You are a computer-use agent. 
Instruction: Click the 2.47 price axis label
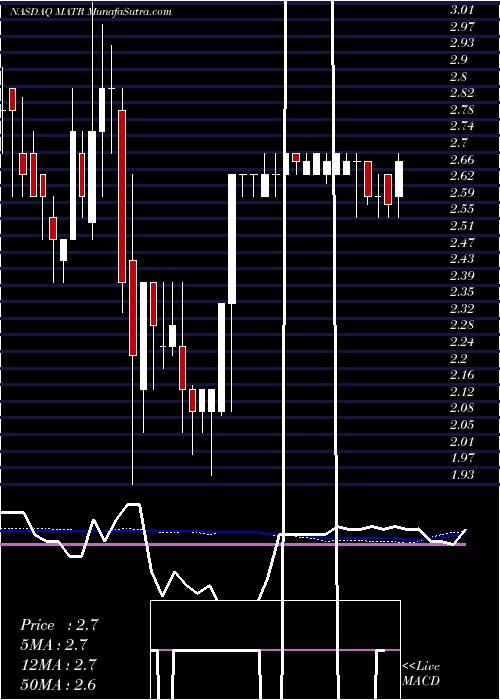[x=462, y=243]
